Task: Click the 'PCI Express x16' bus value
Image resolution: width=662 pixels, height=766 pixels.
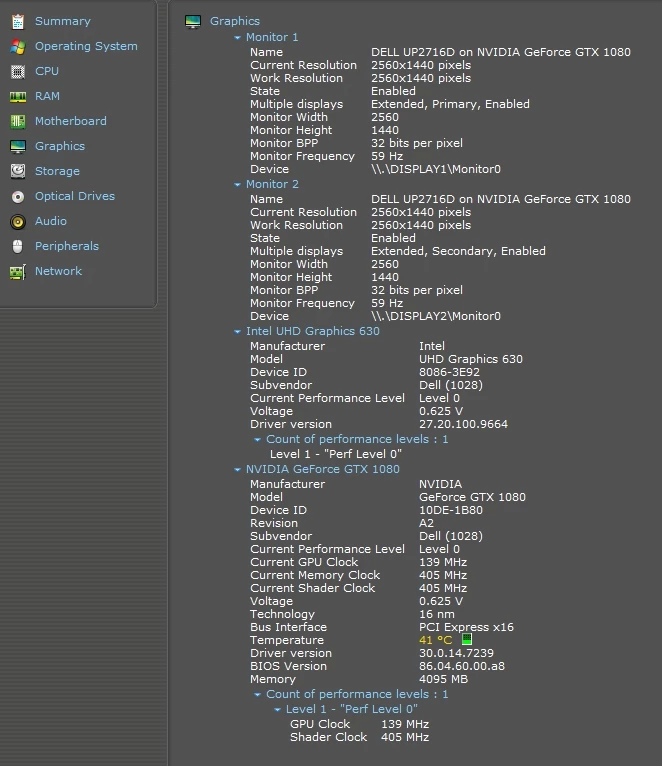Action: pyautogui.click(x=467, y=627)
